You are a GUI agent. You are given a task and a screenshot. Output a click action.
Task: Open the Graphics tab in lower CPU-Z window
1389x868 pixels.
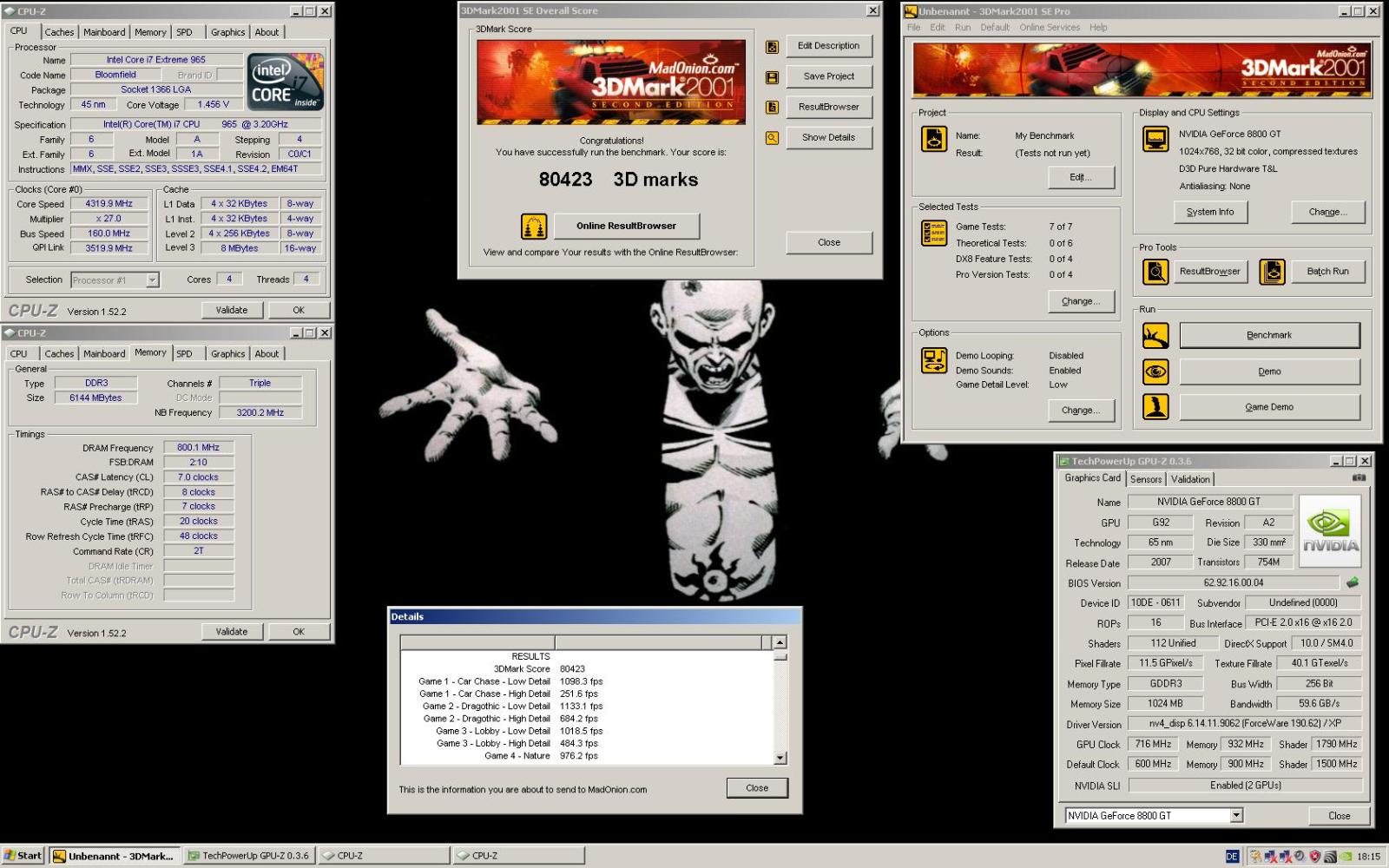pos(227,354)
